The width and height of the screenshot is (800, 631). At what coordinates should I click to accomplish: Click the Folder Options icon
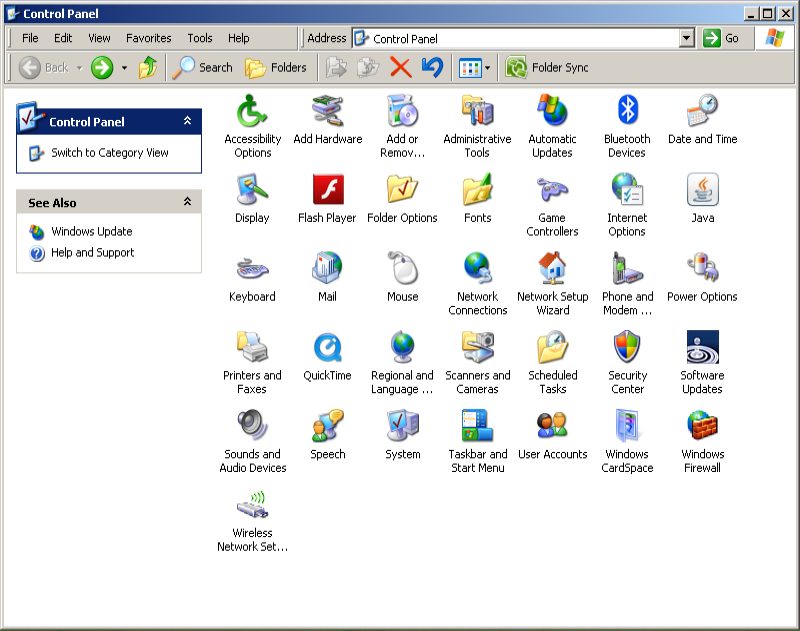(x=402, y=198)
